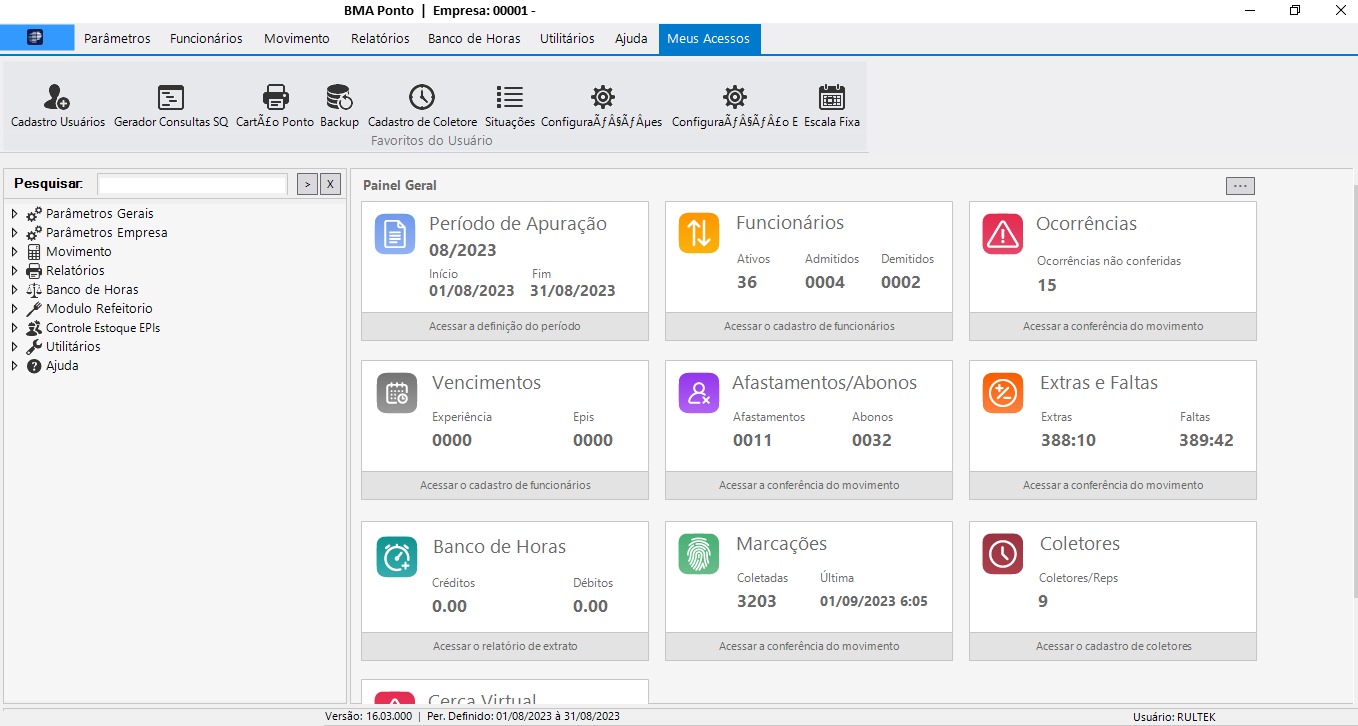The width and height of the screenshot is (1358, 726).
Task: Click the Período de Apuração document icon
Action: coord(395,233)
